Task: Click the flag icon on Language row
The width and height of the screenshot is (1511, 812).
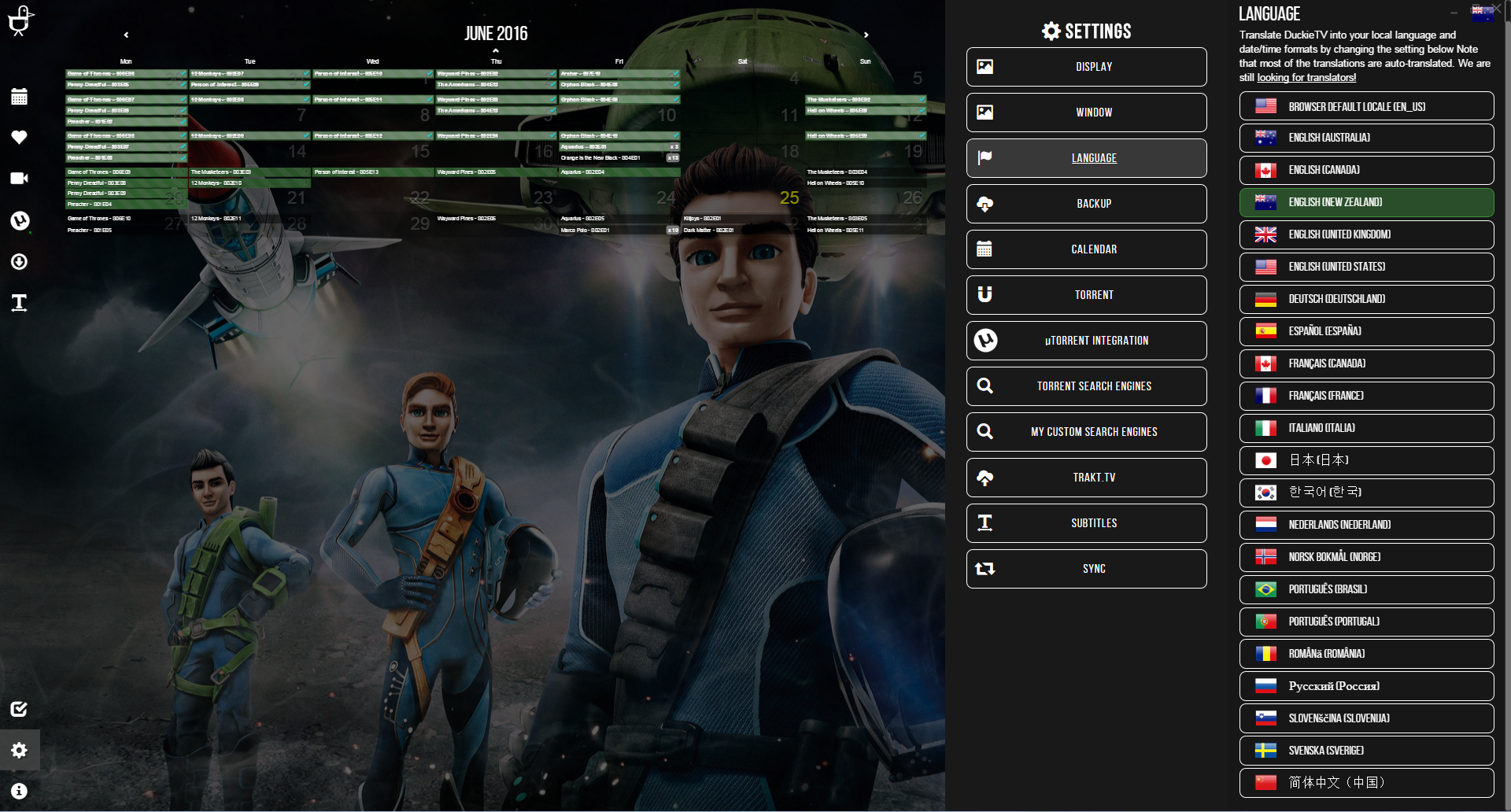Action: point(985,158)
